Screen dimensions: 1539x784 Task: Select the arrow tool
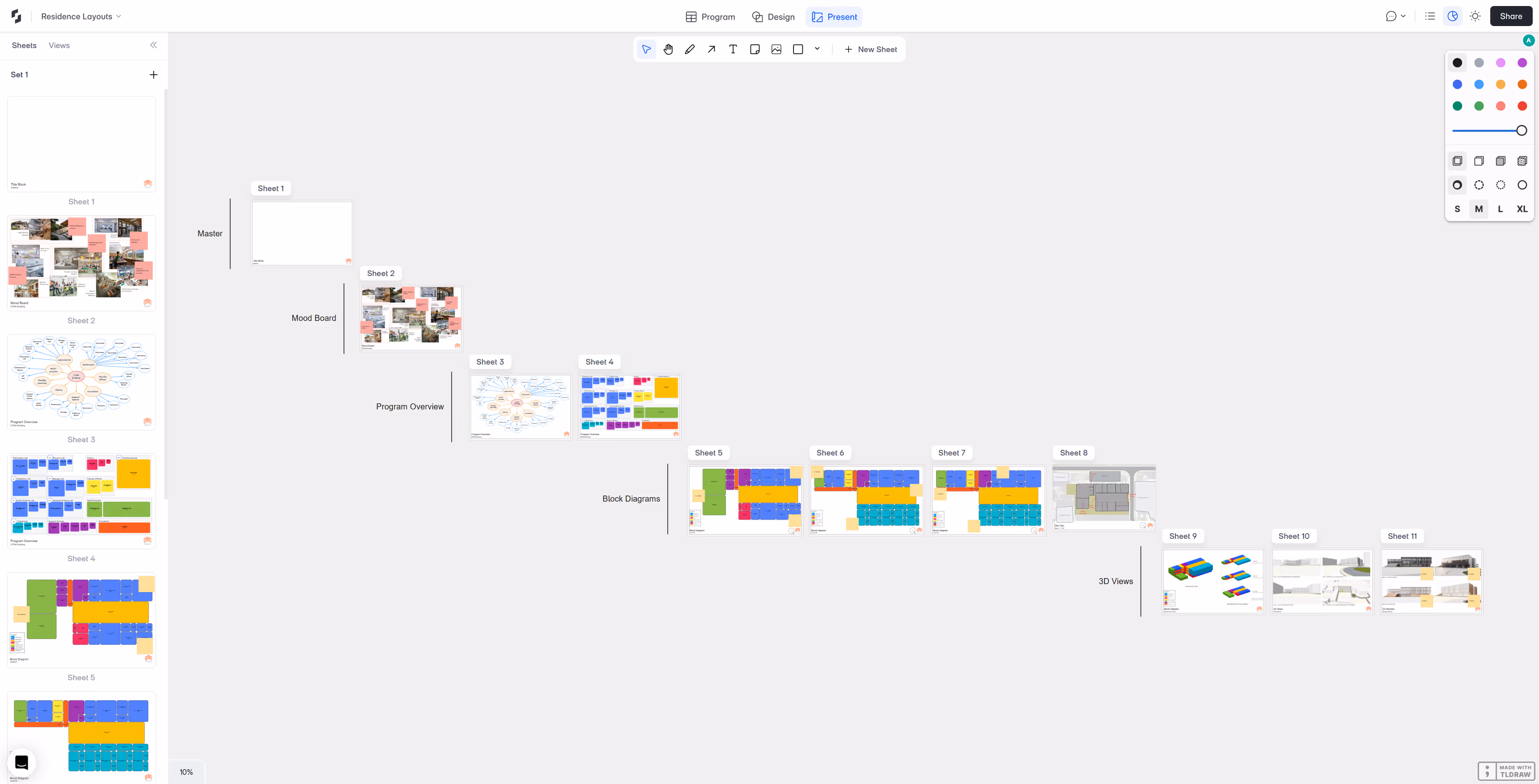[x=711, y=50]
